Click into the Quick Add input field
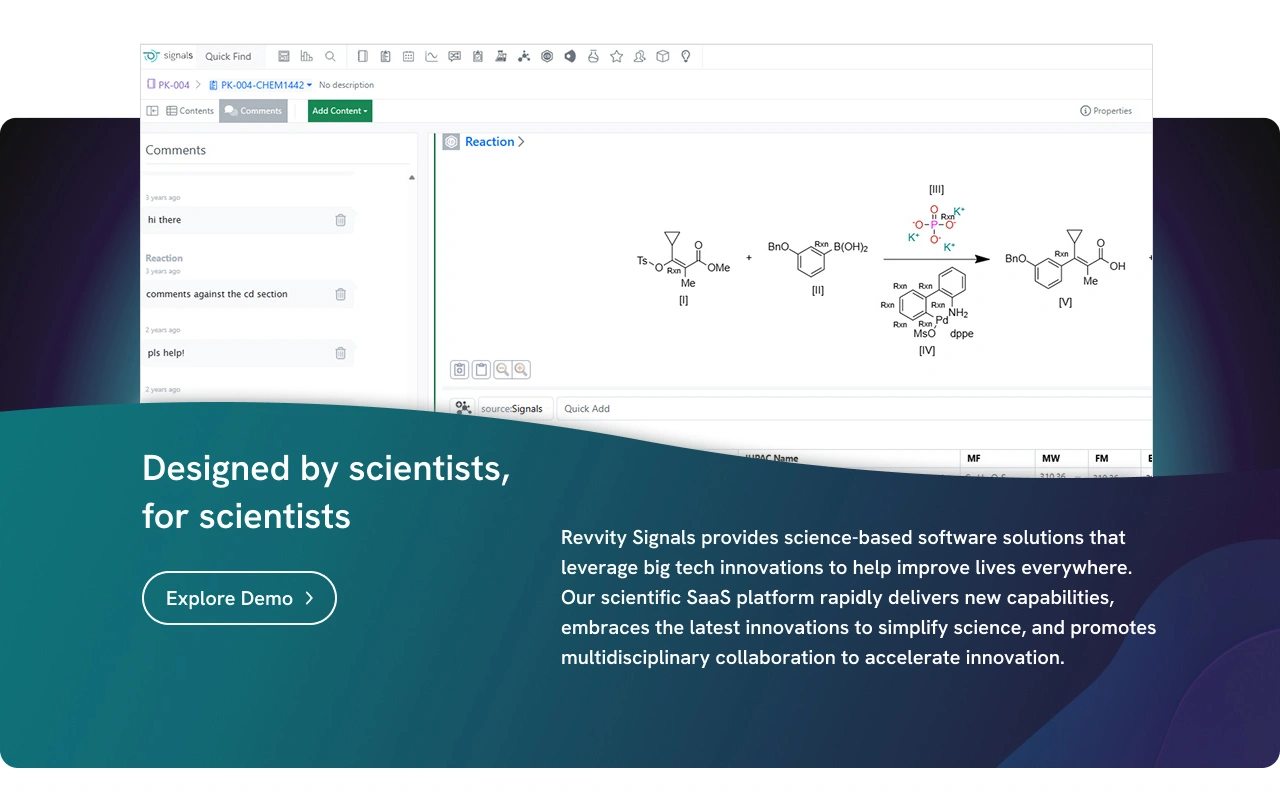 [850, 409]
